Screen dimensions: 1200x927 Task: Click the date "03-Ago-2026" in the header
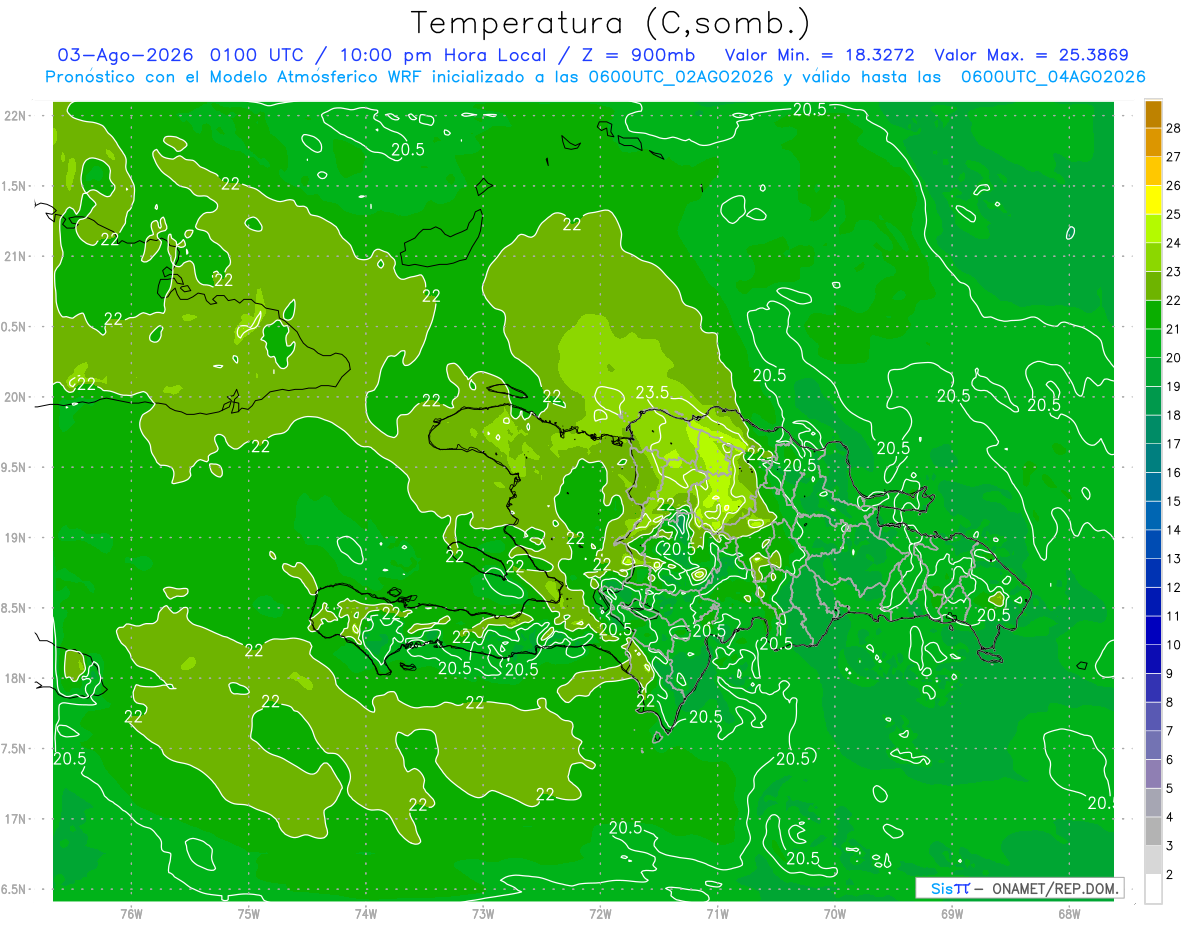(126, 54)
